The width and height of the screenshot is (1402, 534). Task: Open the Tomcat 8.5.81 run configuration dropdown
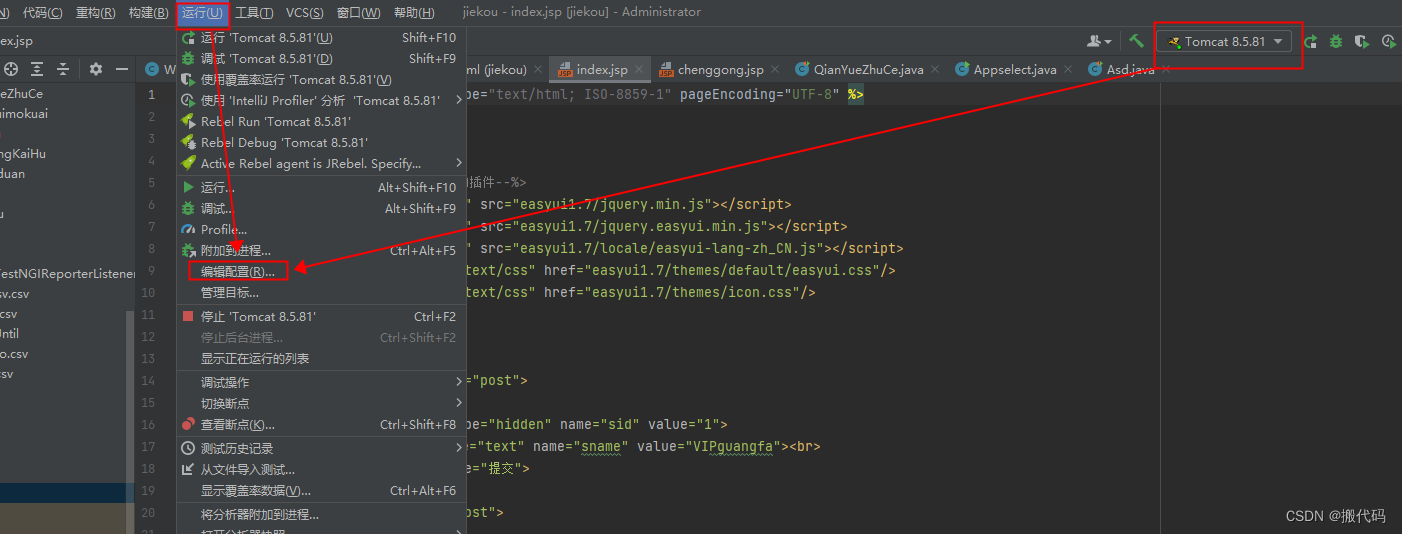pyautogui.click(x=1224, y=41)
